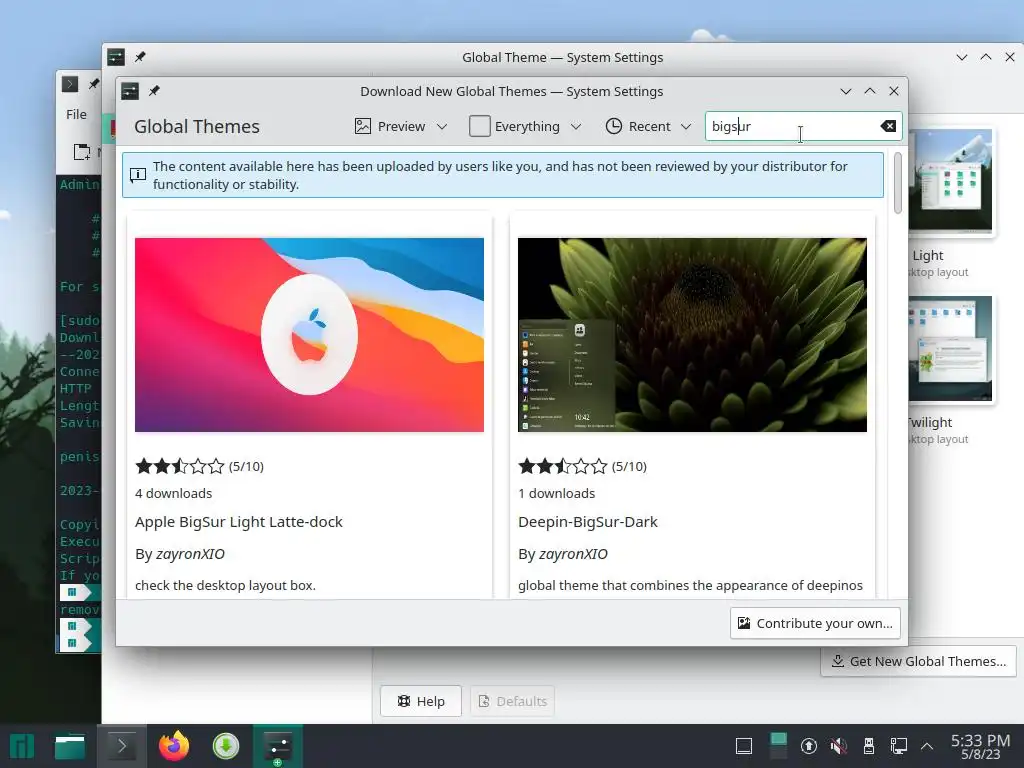Open Deepin-BigSur-Dark preview thumbnail
Image resolution: width=1024 pixels, height=768 pixels.
point(692,334)
